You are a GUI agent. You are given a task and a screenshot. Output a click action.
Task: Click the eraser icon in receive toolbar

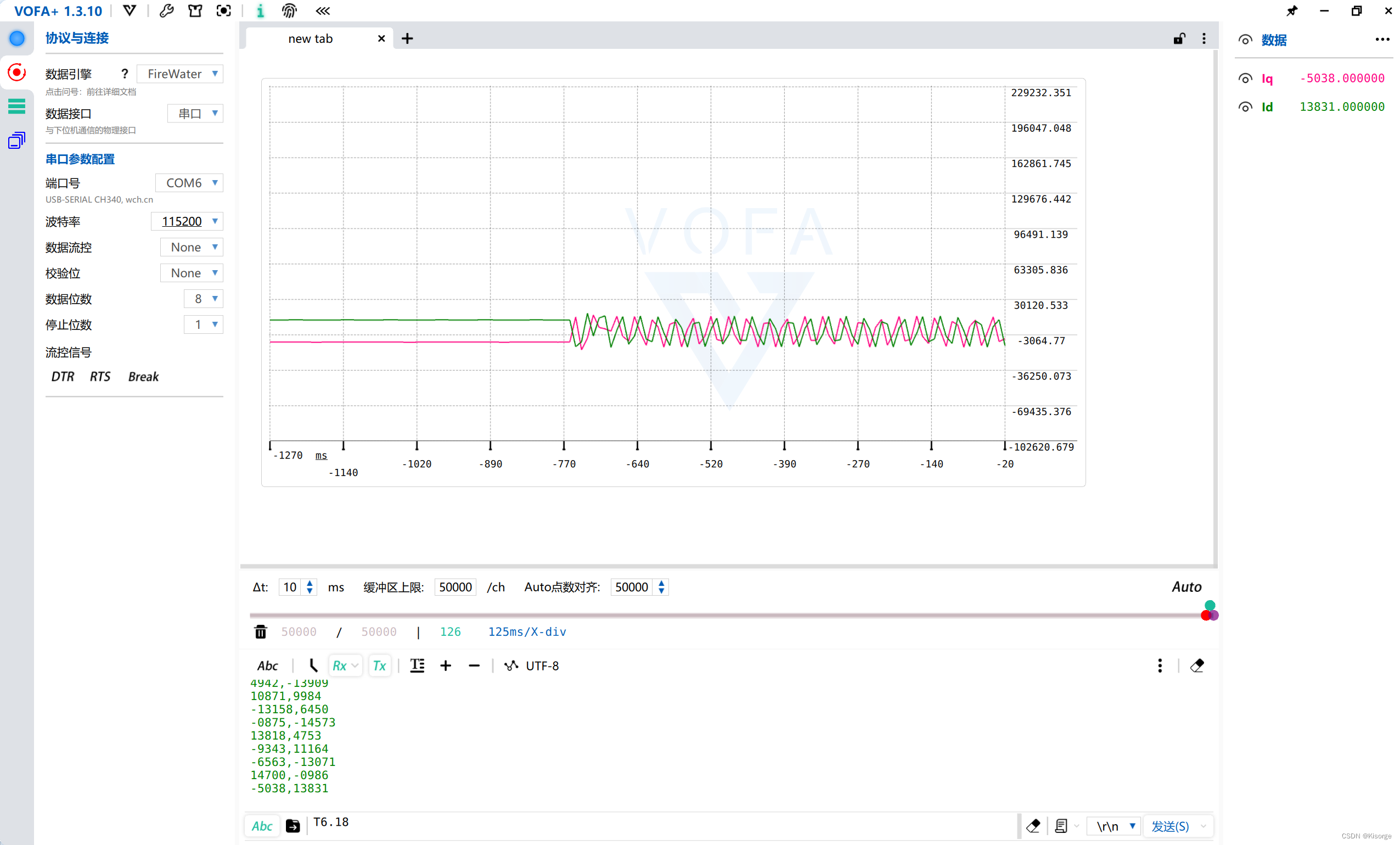coord(1197,665)
